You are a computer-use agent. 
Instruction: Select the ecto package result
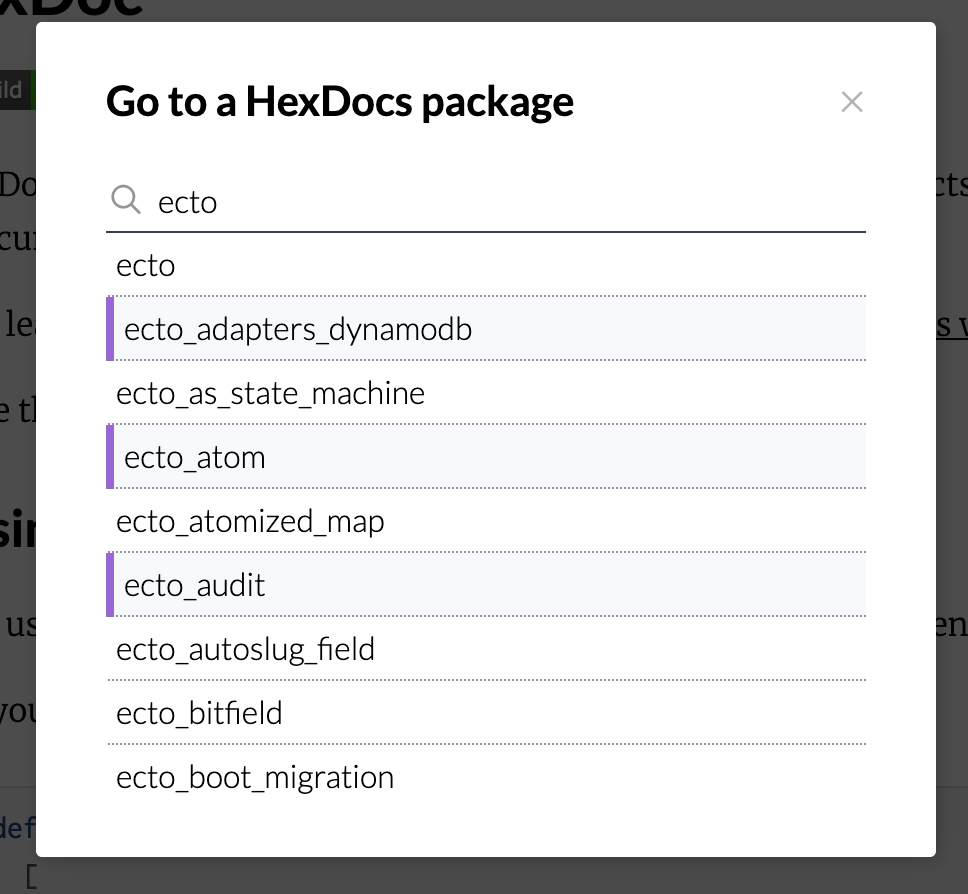point(146,266)
